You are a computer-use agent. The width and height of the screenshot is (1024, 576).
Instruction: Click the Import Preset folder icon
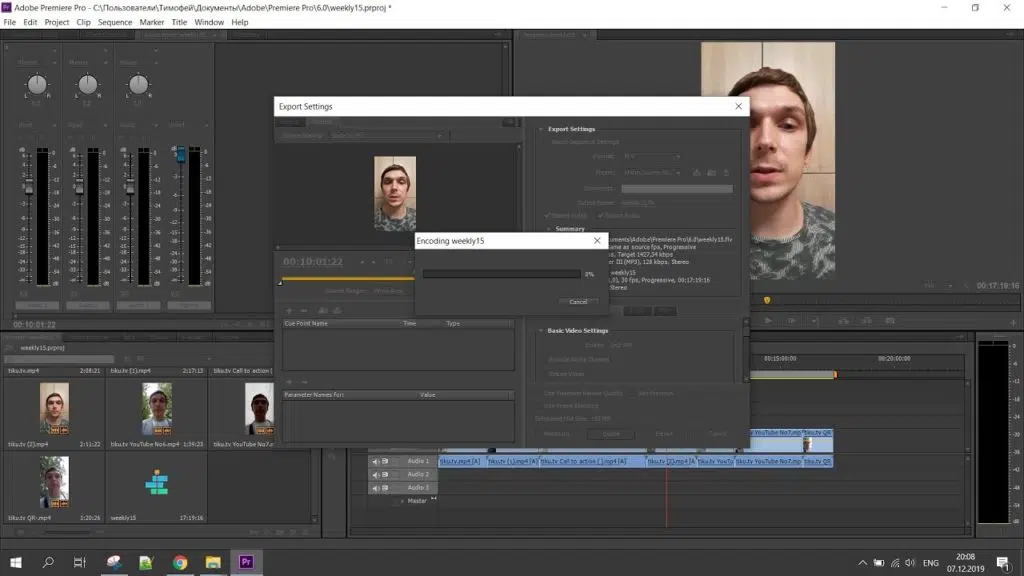pos(711,172)
